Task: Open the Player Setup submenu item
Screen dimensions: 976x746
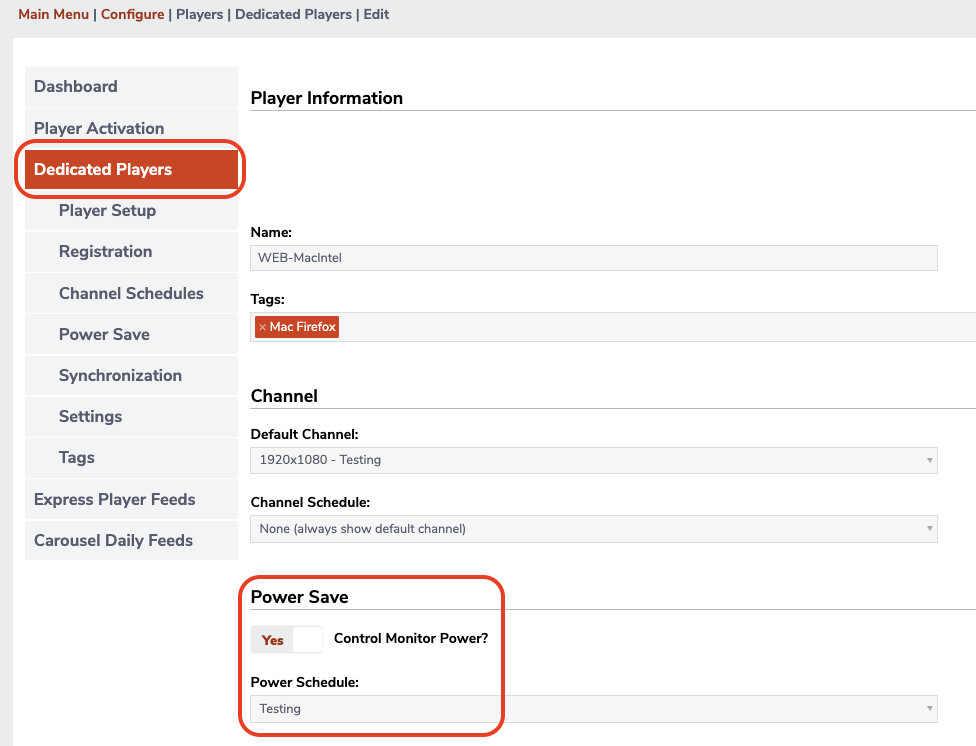Action: [x=131, y=210]
